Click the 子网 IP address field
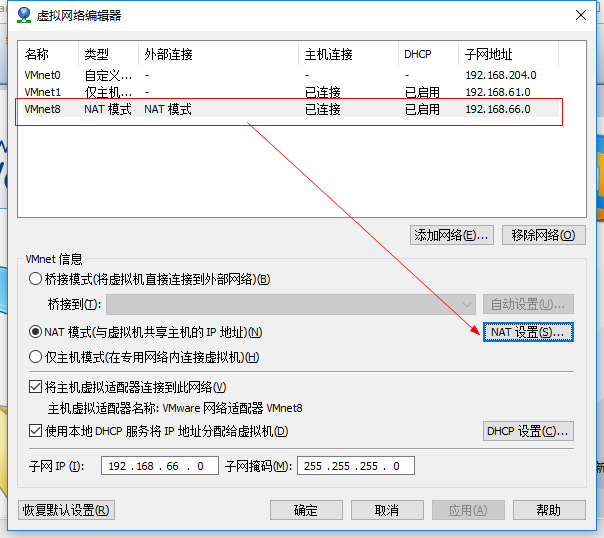The width and height of the screenshot is (604, 538). click(160, 466)
